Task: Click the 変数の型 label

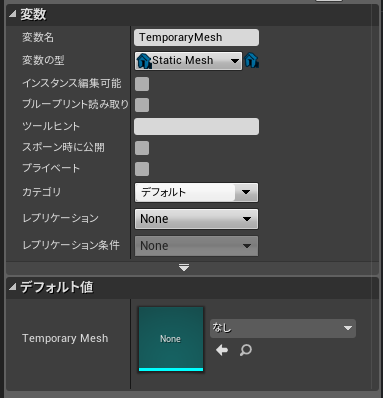Action: pos(43,60)
